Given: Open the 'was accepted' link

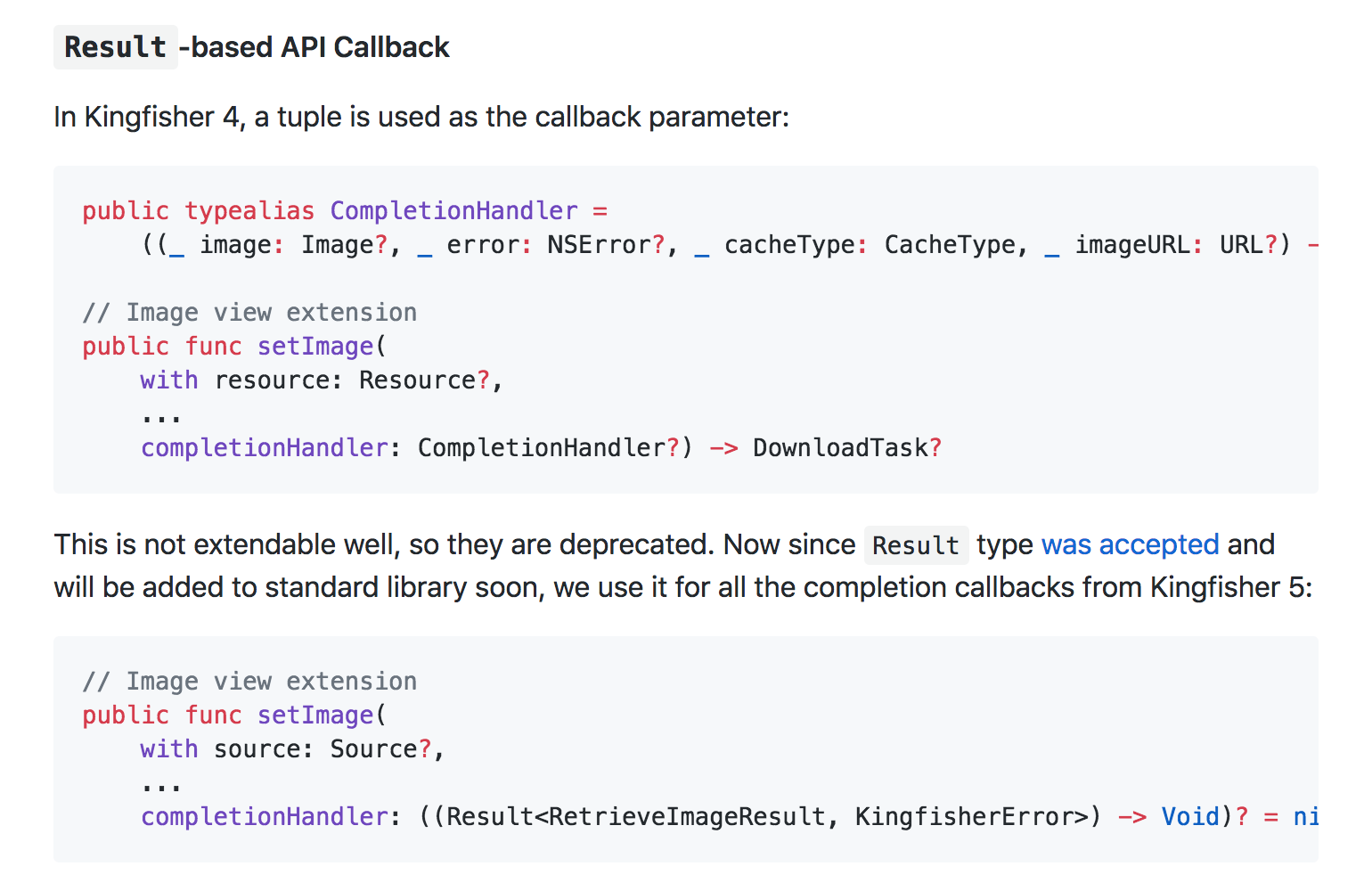Looking at the screenshot, I should tap(1130, 544).
